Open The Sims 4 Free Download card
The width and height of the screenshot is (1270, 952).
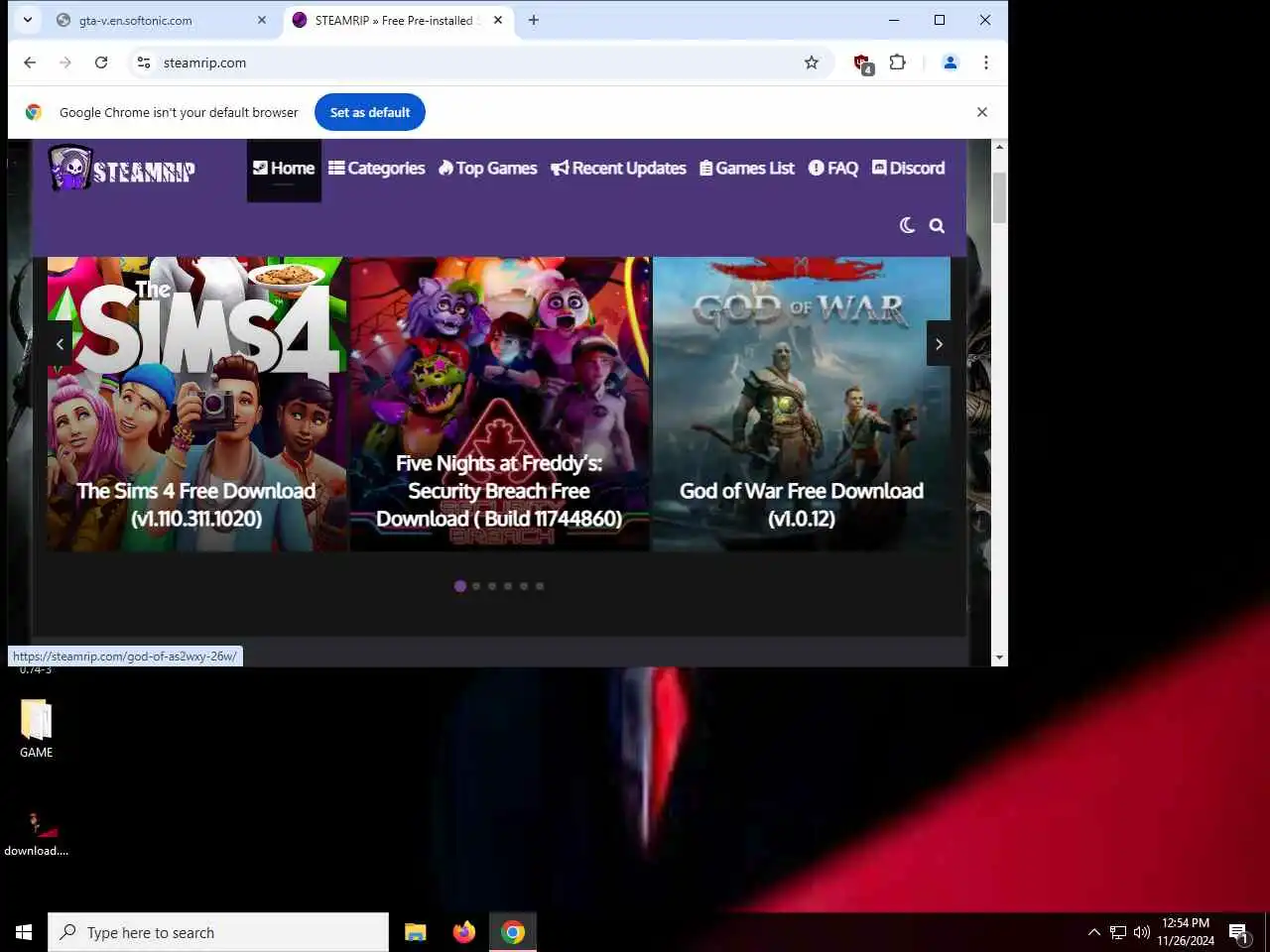click(196, 405)
